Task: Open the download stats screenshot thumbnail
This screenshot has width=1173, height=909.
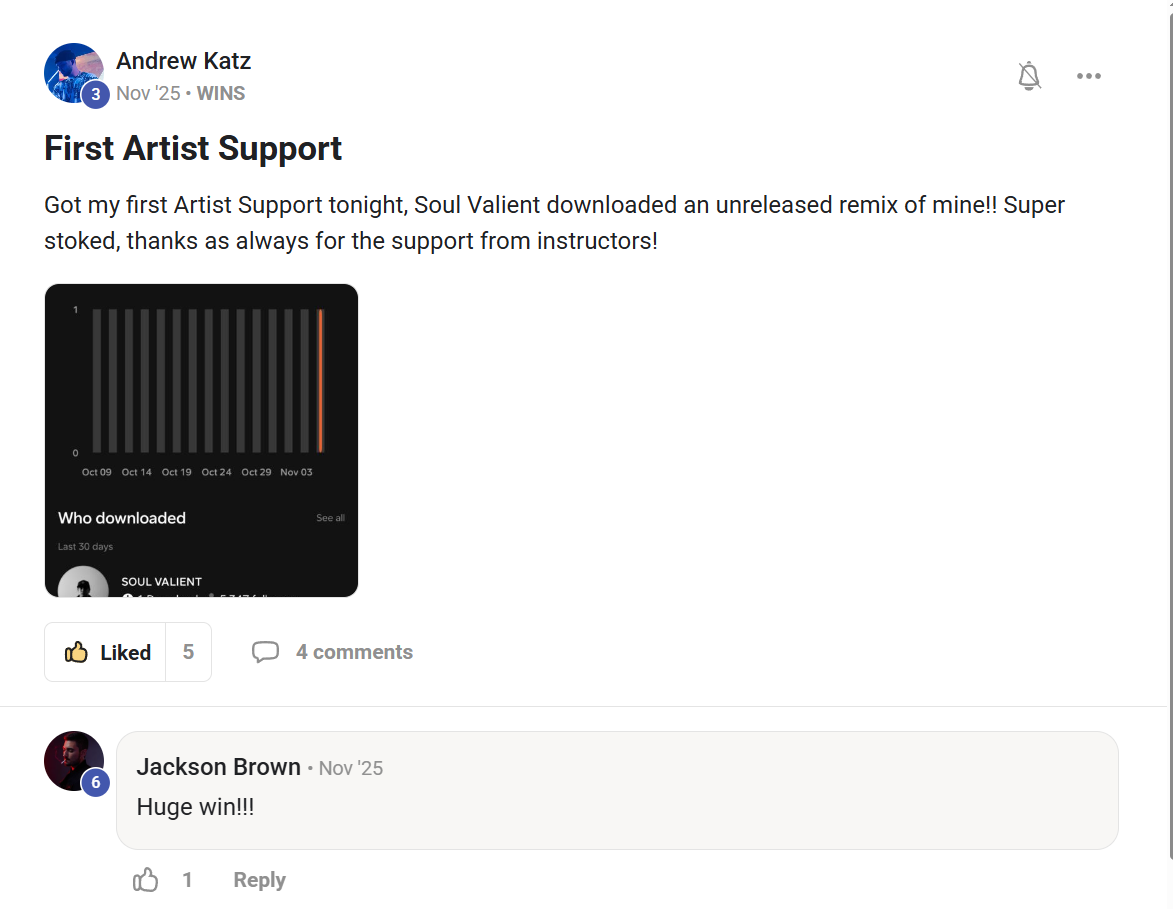Action: (201, 441)
